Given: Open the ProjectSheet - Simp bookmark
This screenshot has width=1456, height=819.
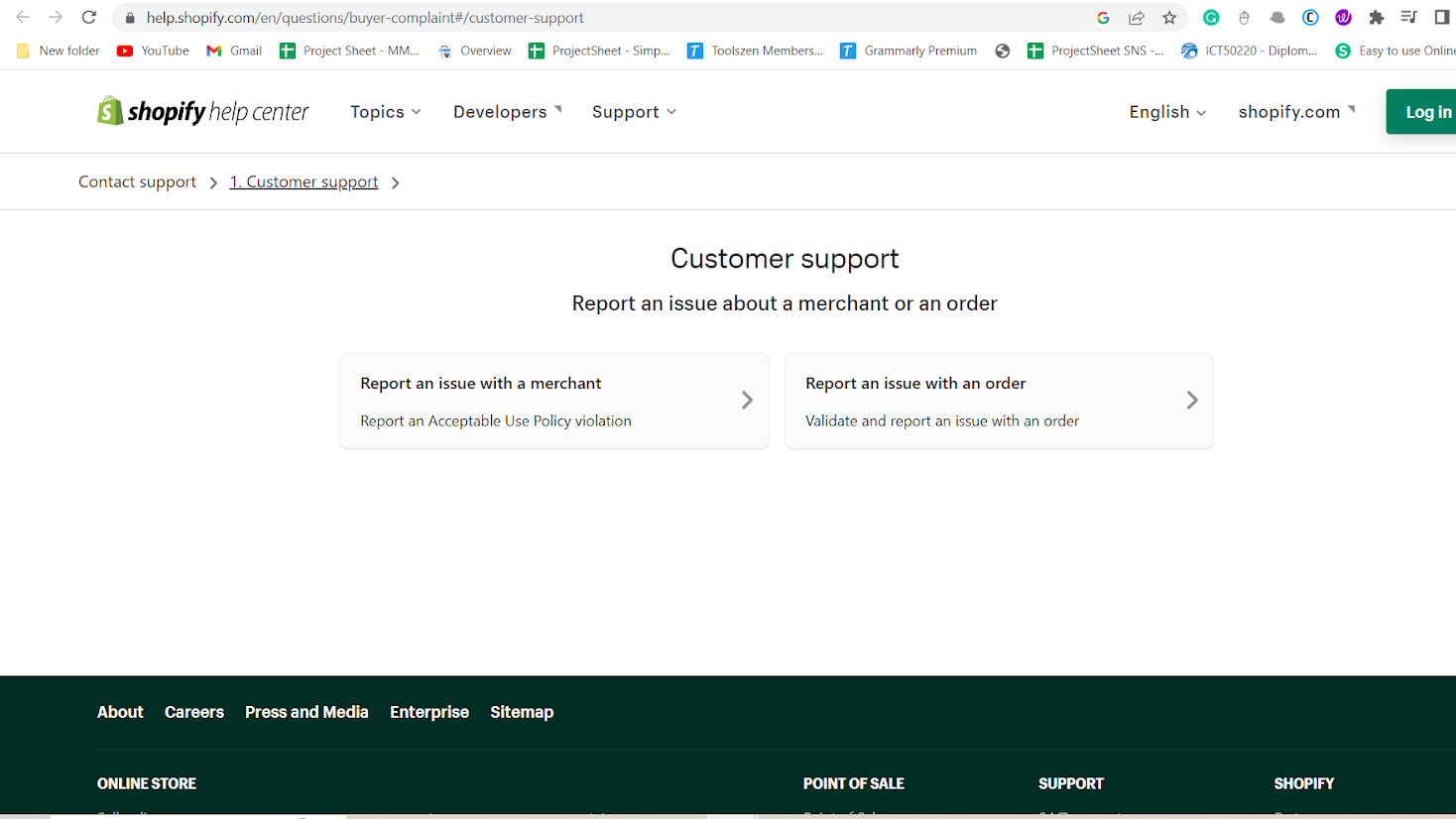Looking at the screenshot, I should (x=599, y=51).
